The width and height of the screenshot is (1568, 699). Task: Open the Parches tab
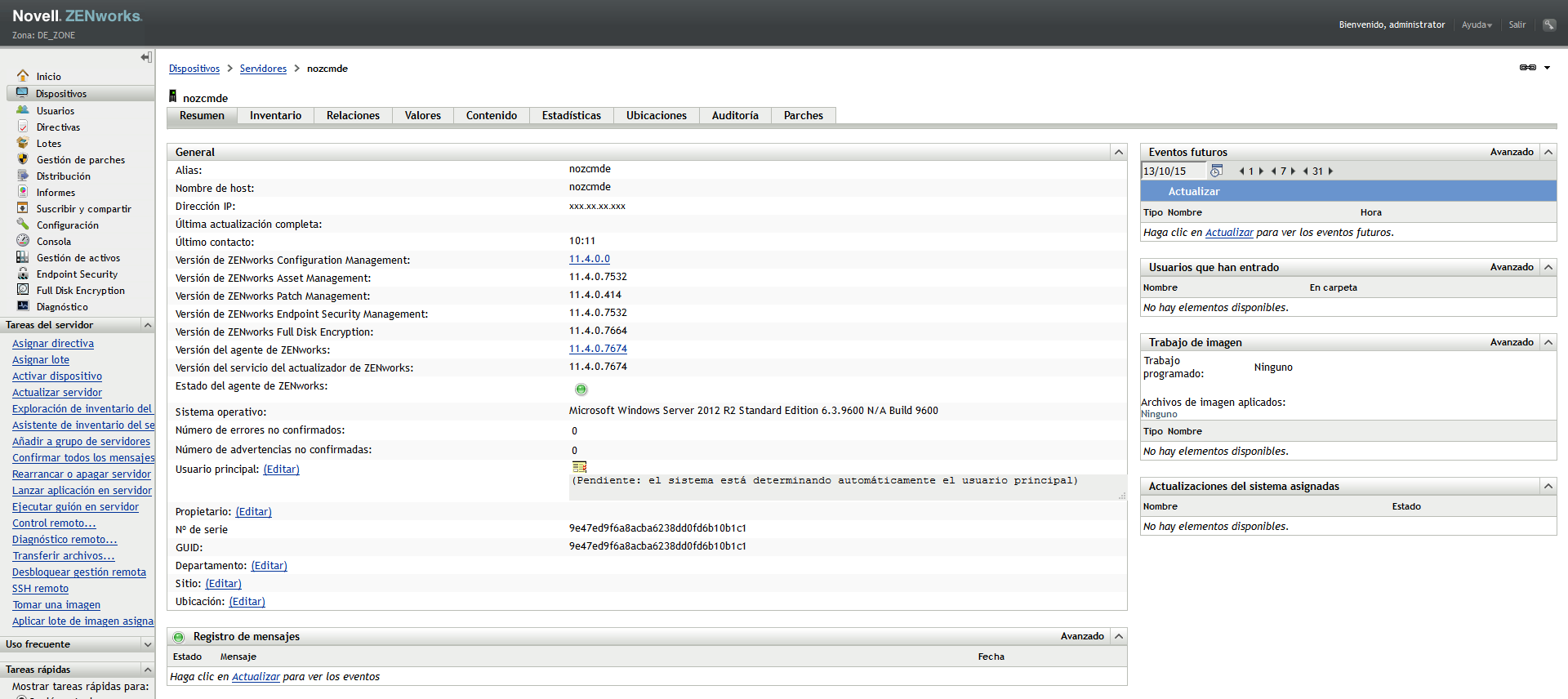tap(803, 116)
